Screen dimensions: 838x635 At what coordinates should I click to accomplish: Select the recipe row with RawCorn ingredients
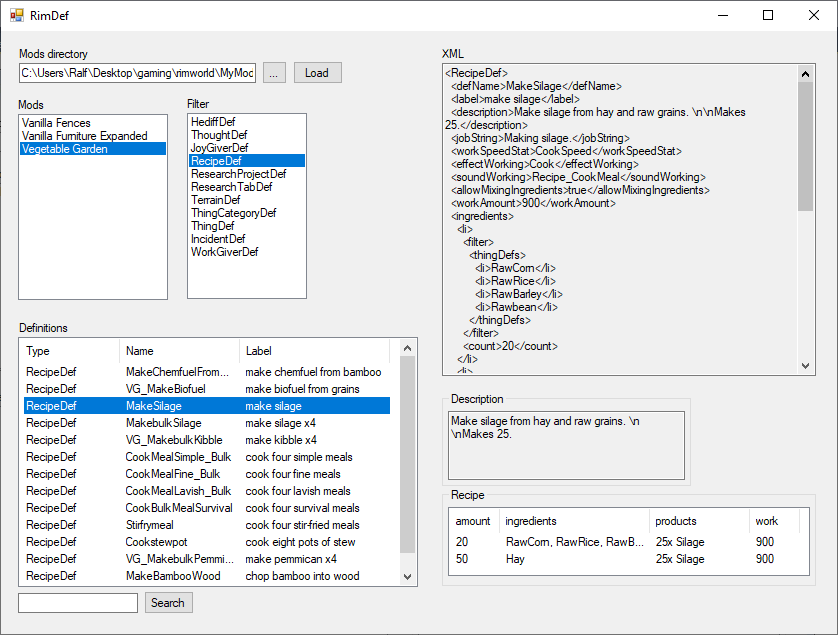pos(628,541)
